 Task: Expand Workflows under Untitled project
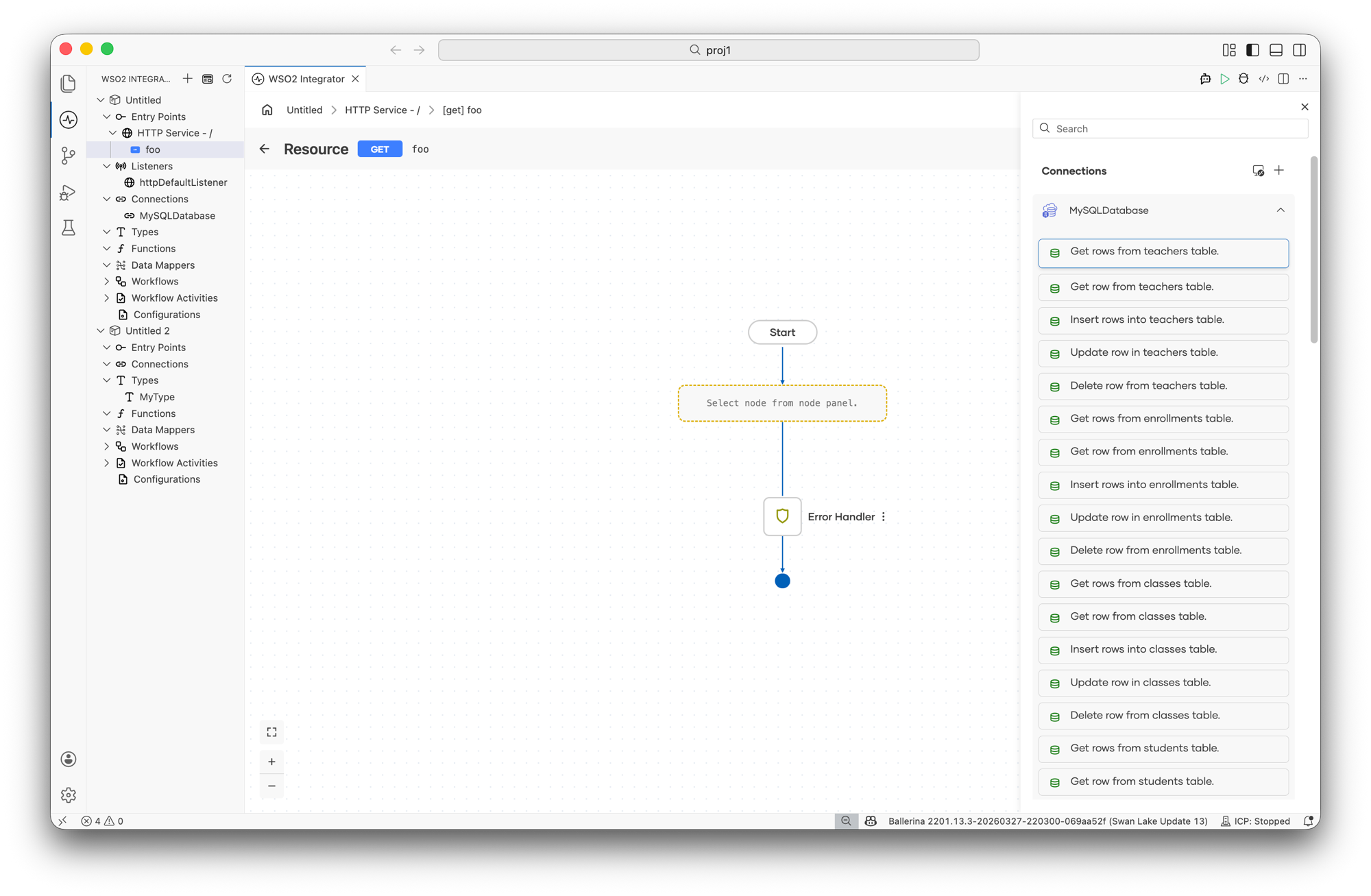pos(107,281)
